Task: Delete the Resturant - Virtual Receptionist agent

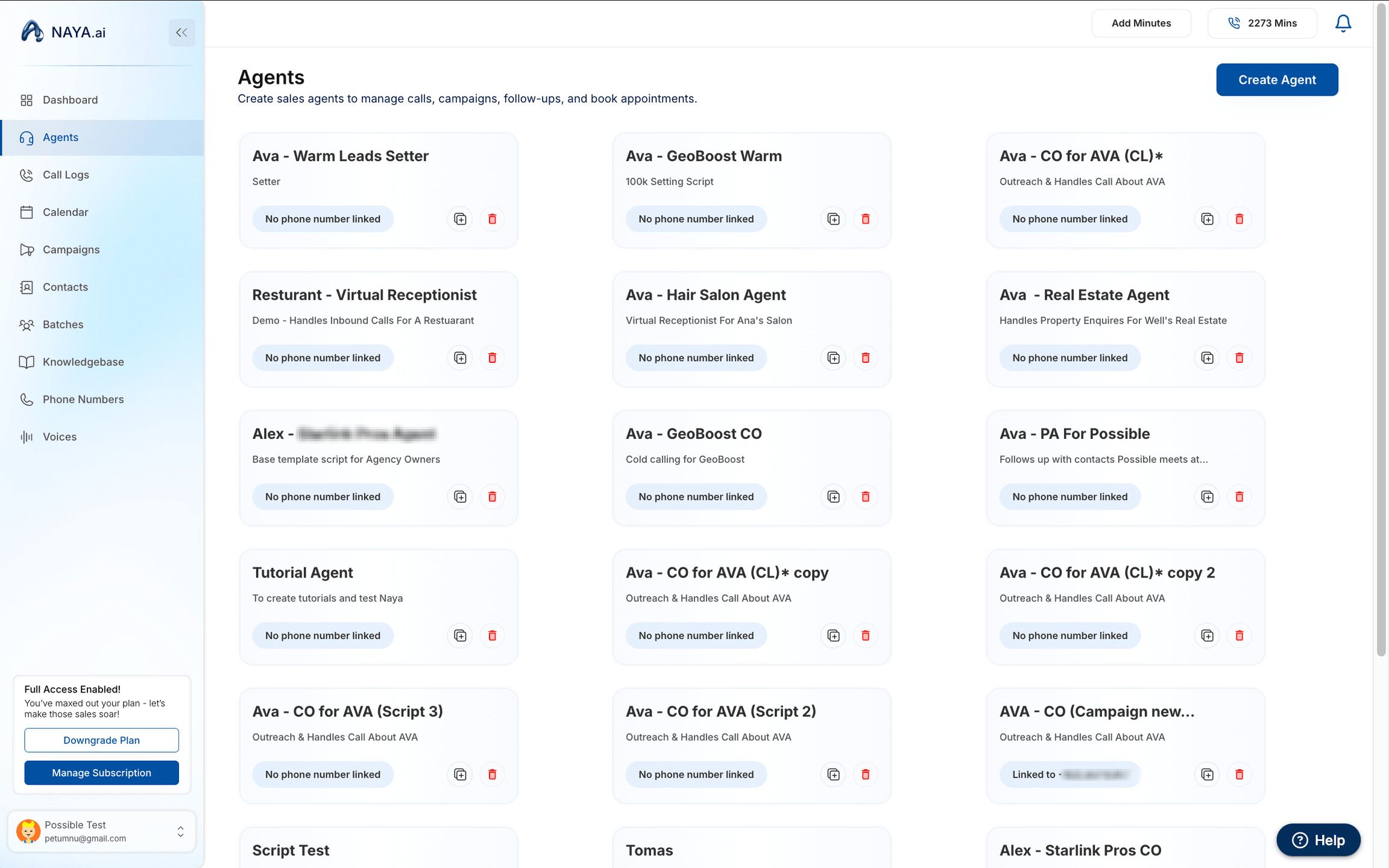Action: (x=492, y=358)
